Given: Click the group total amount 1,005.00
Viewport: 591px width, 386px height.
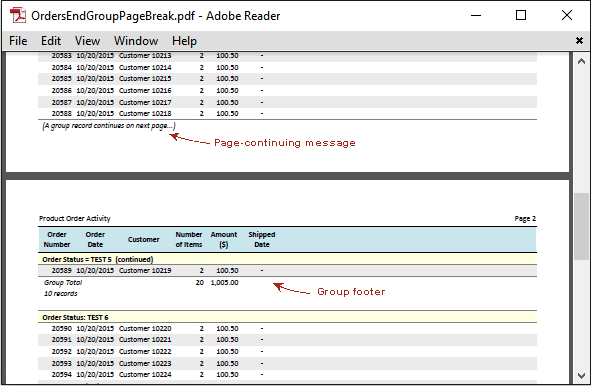Looking at the screenshot, I should tap(224, 283).
